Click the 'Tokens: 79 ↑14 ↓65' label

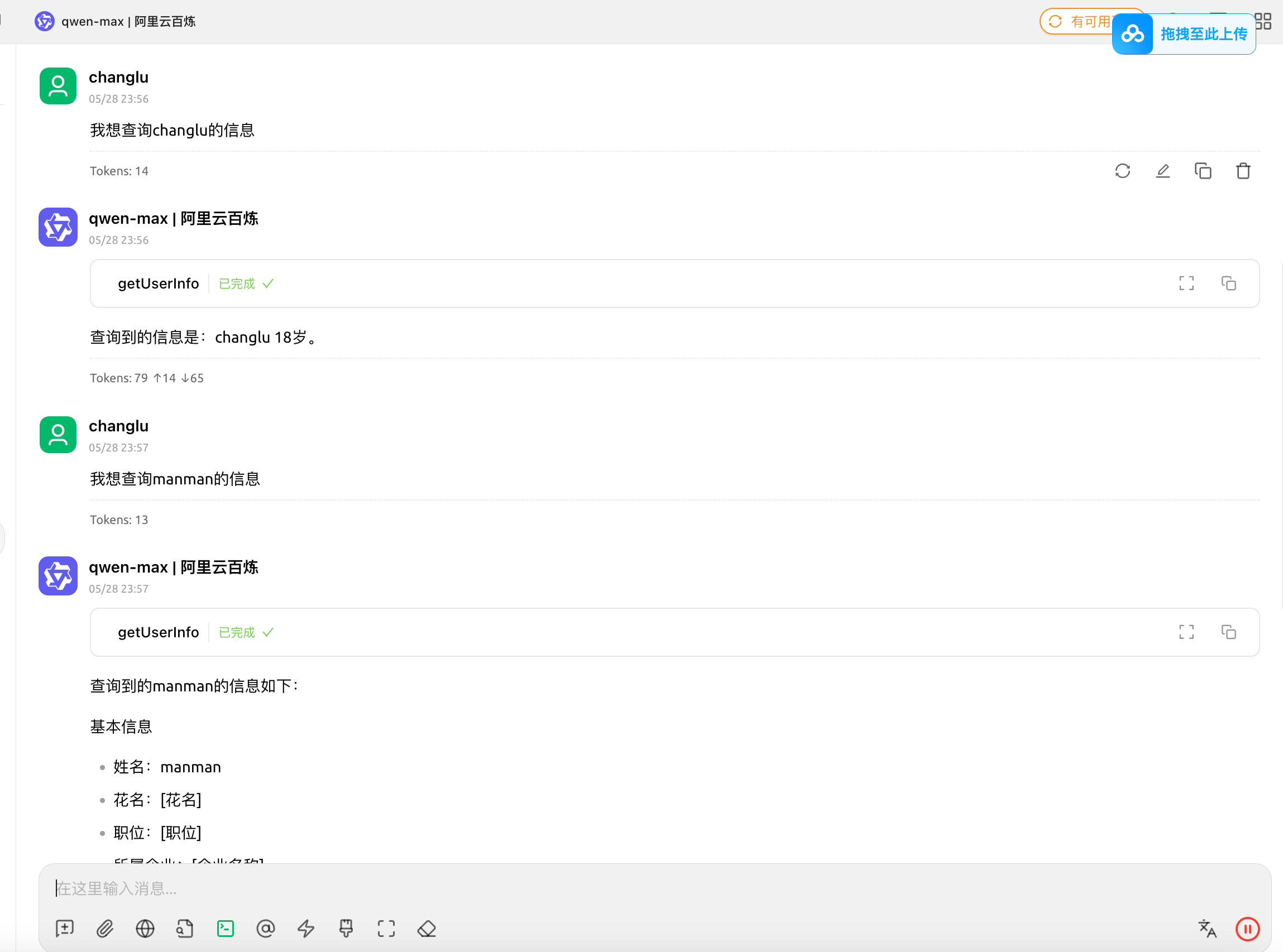tap(146, 378)
